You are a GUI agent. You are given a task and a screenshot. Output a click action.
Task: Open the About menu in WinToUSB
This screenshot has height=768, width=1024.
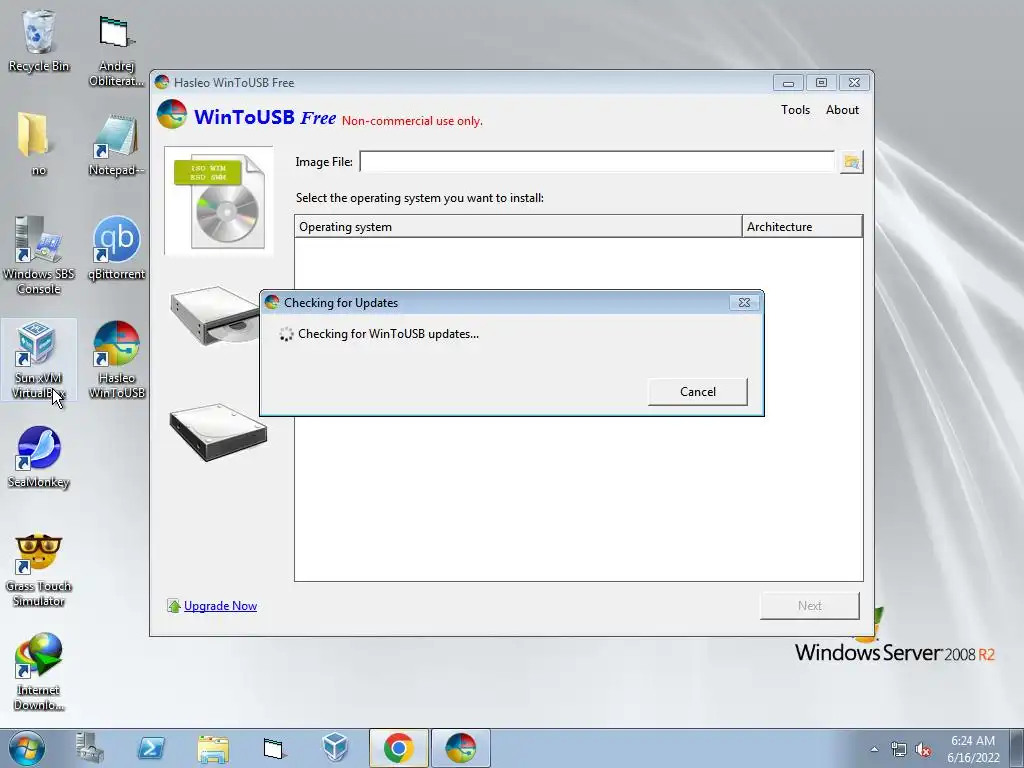tap(842, 110)
